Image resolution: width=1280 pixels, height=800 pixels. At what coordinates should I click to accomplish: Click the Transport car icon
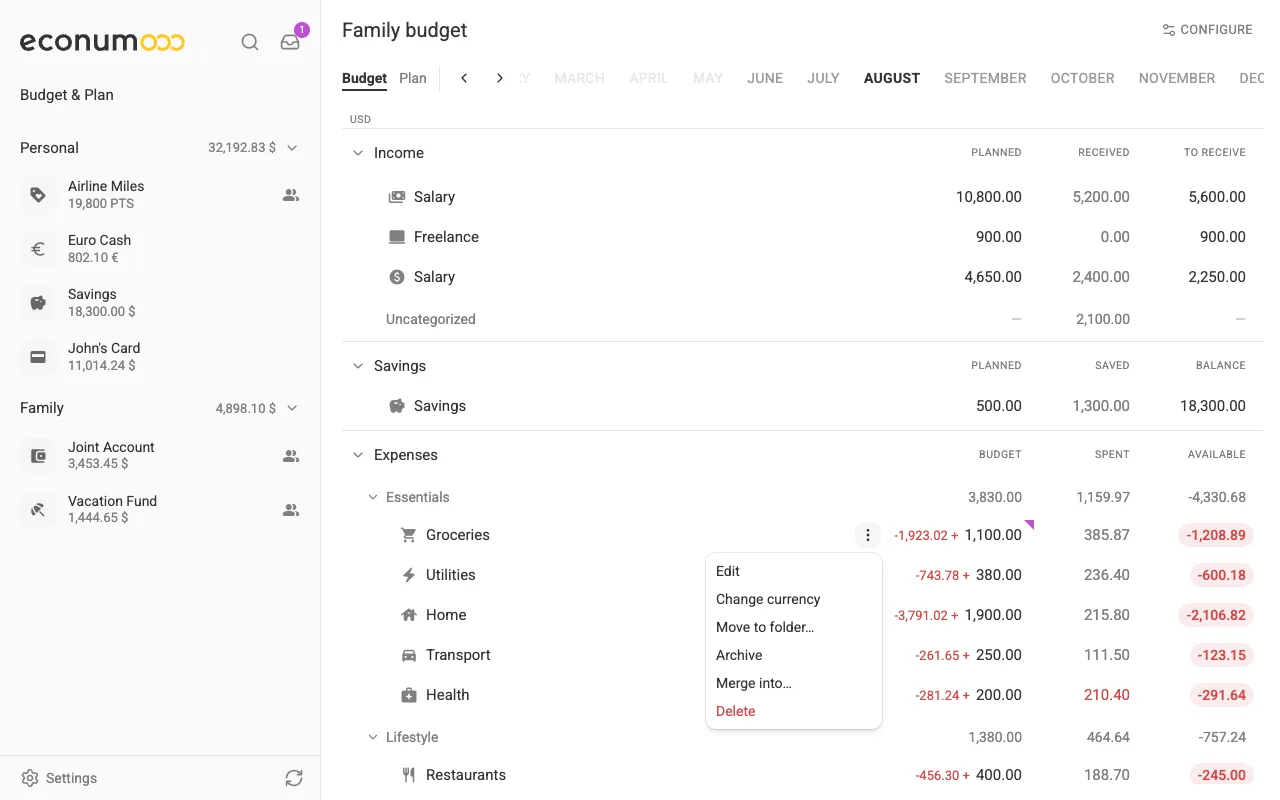point(408,655)
